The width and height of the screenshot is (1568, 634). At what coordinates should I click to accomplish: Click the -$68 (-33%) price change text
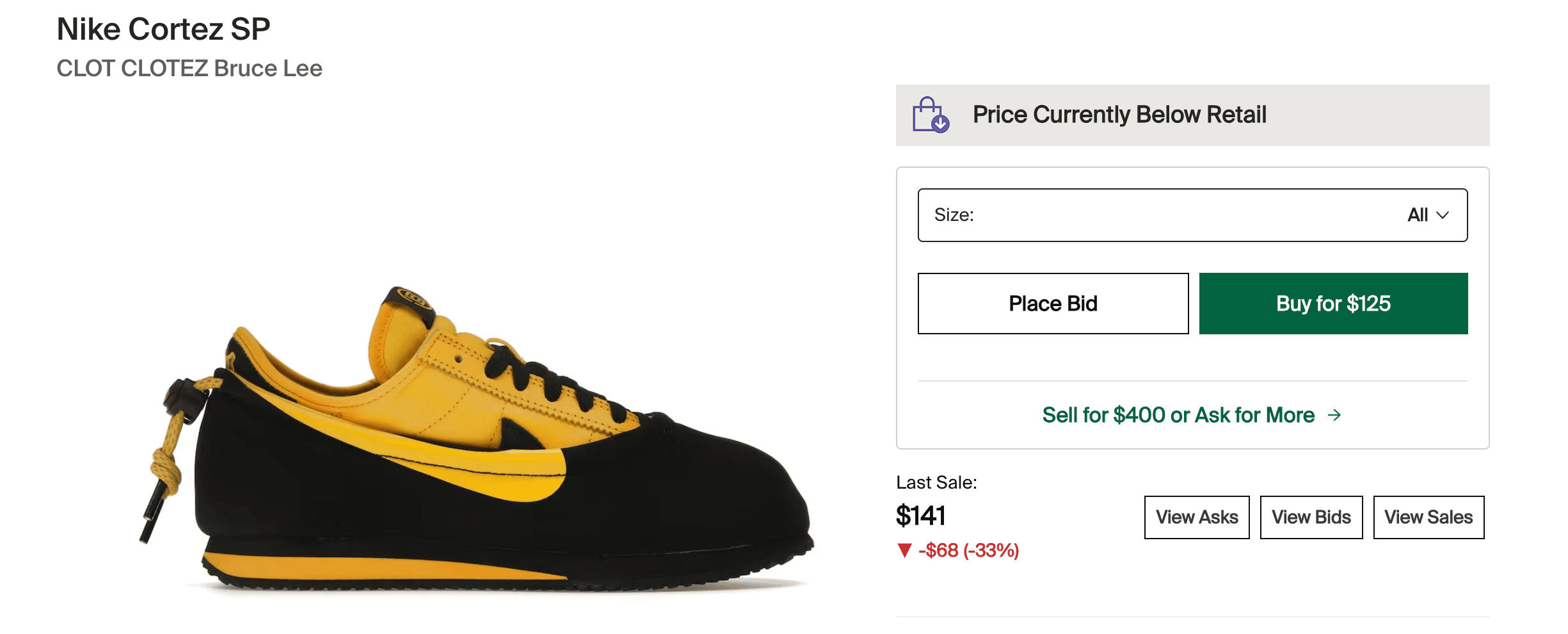pyautogui.click(x=968, y=551)
